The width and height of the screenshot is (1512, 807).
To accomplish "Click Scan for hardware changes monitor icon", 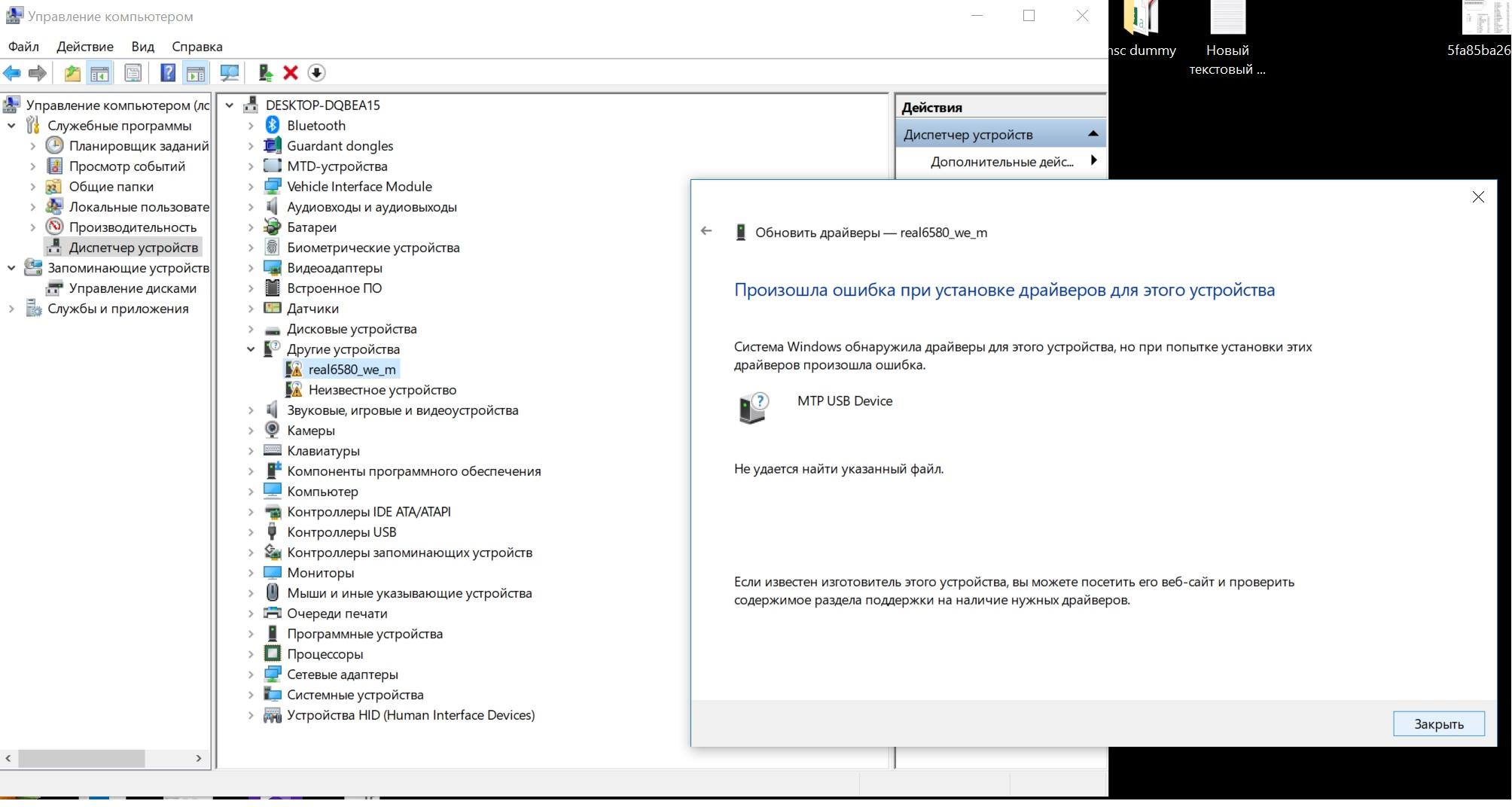I will [x=229, y=73].
